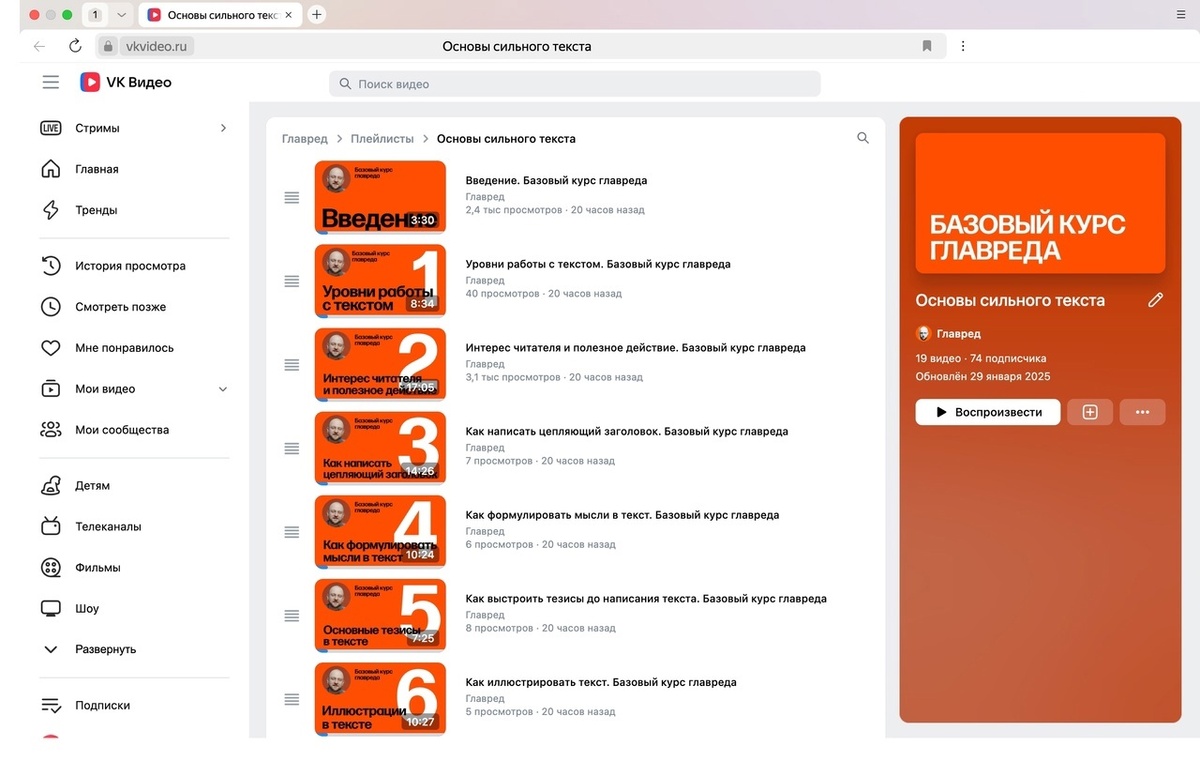Image resolution: width=1200 pixels, height=761 pixels.
Task: Click tab counter box showing 1
Action: (x=95, y=15)
